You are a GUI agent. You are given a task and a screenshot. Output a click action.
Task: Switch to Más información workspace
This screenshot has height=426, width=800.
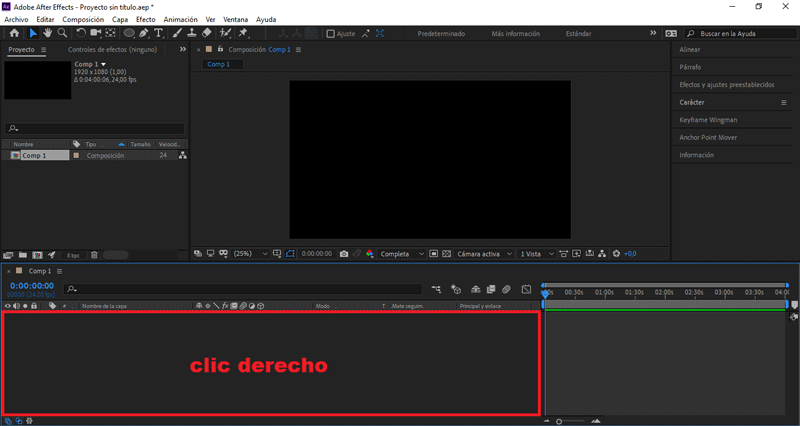tap(515, 34)
